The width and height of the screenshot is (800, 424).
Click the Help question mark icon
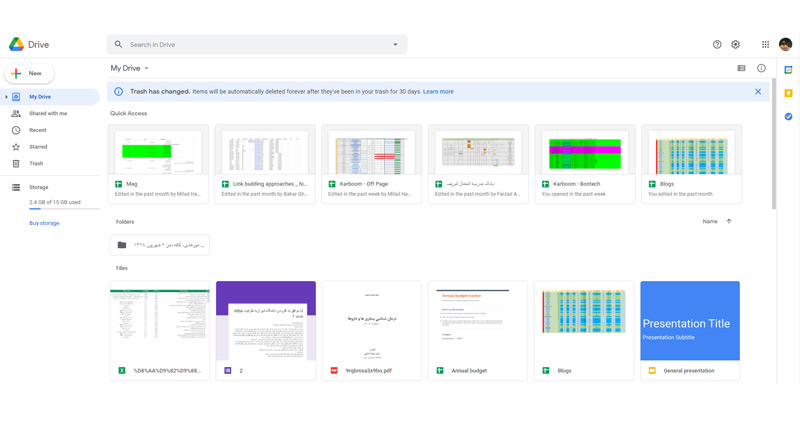tap(717, 45)
